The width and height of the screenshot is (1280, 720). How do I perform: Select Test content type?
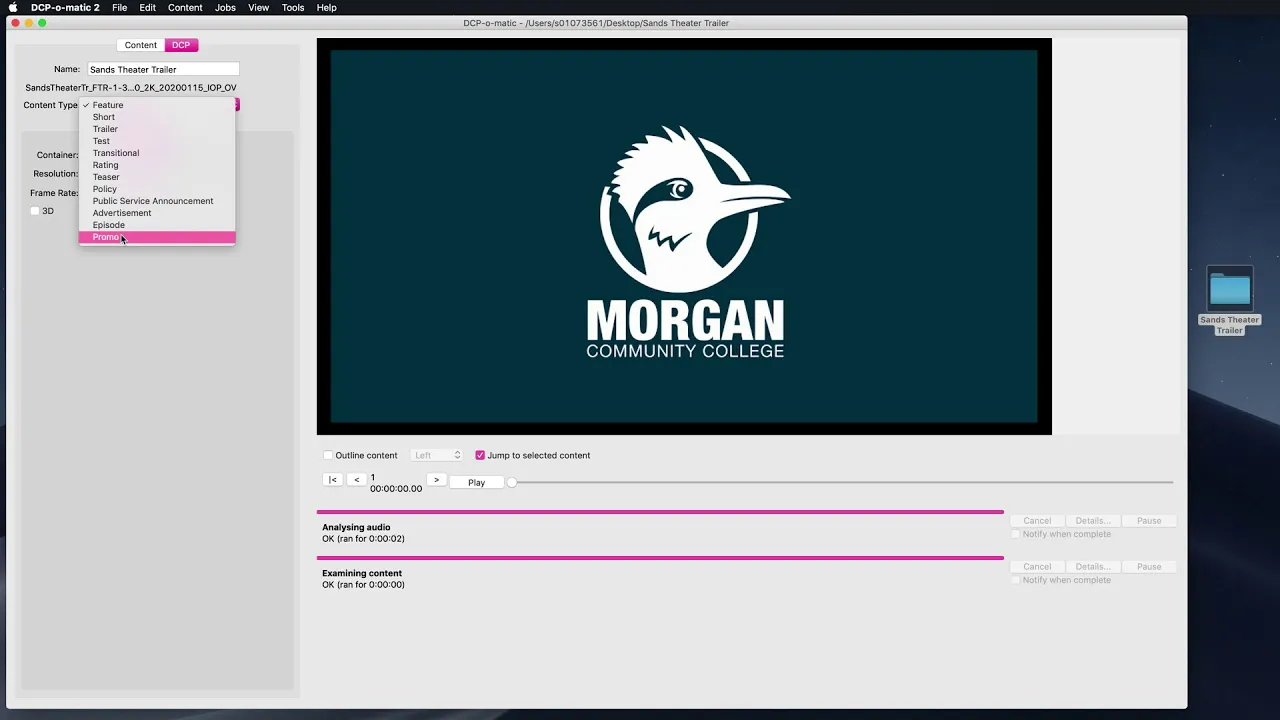pyautogui.click(x=157, y=141)
